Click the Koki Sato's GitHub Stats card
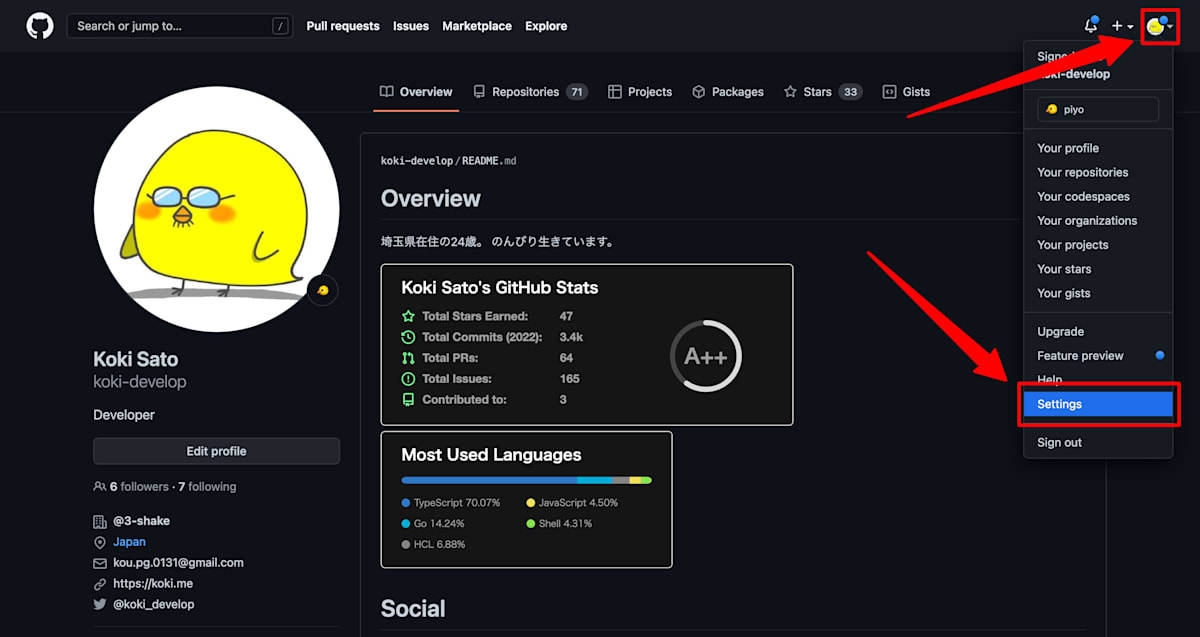This screenshot has height=637, width=1200. point(587,345)
